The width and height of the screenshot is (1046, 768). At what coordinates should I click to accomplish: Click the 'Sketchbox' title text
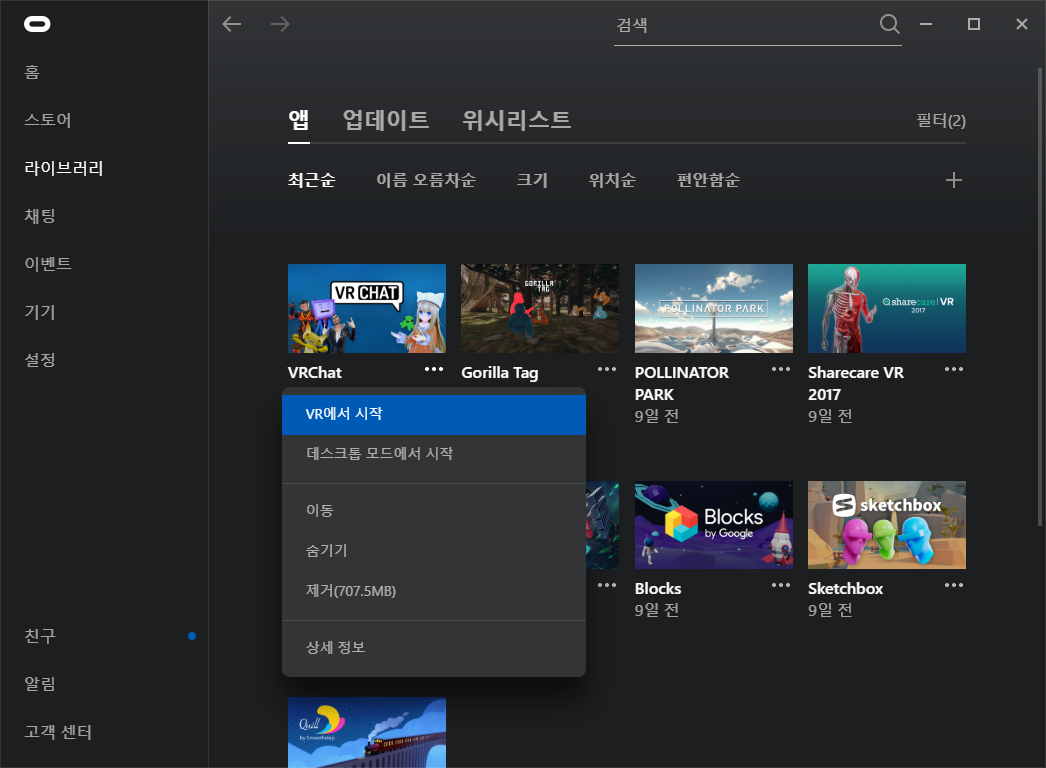point(845,589)
